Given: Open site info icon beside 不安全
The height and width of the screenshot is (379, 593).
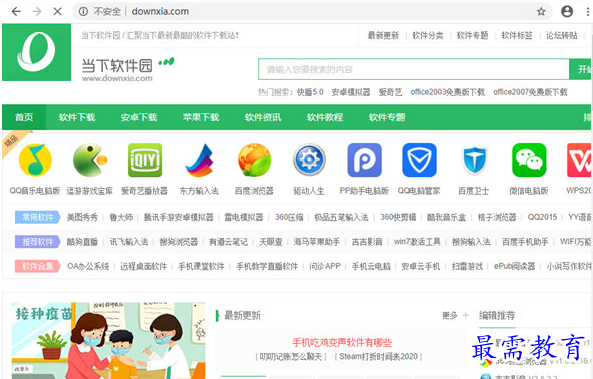Looking at the screenshot, I should pyautogui.click(x=83, y=12).
